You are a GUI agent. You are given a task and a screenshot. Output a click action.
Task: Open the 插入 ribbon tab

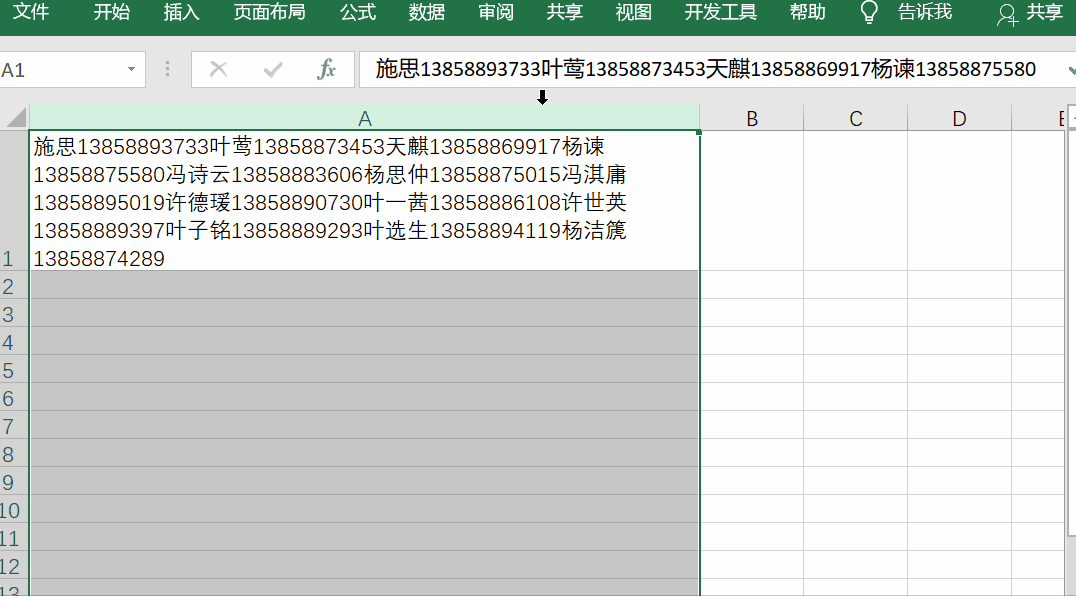point(180,13)
